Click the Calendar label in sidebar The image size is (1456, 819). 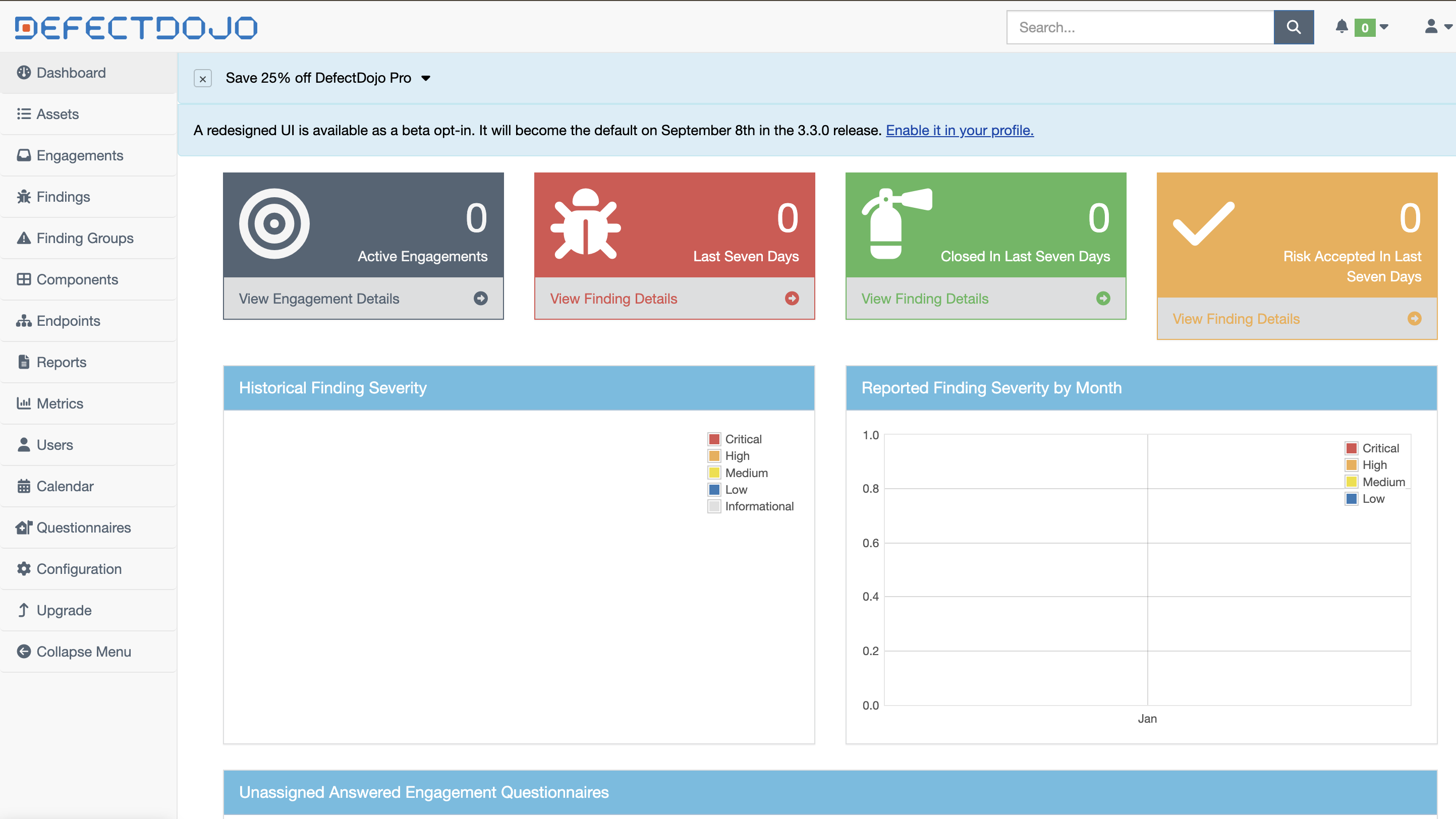click(x=65, y=486)
